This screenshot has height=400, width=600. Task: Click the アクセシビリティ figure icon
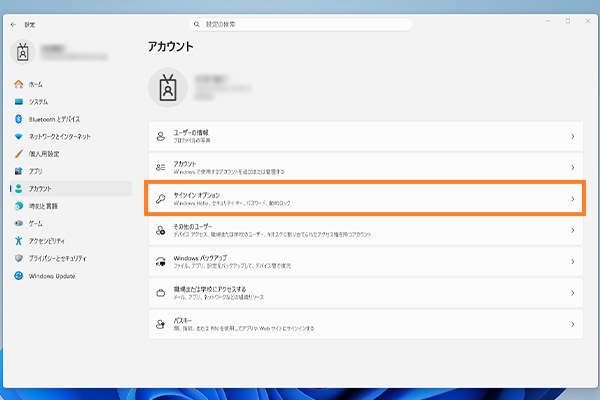pyautogui.click(x=18, y=241)
